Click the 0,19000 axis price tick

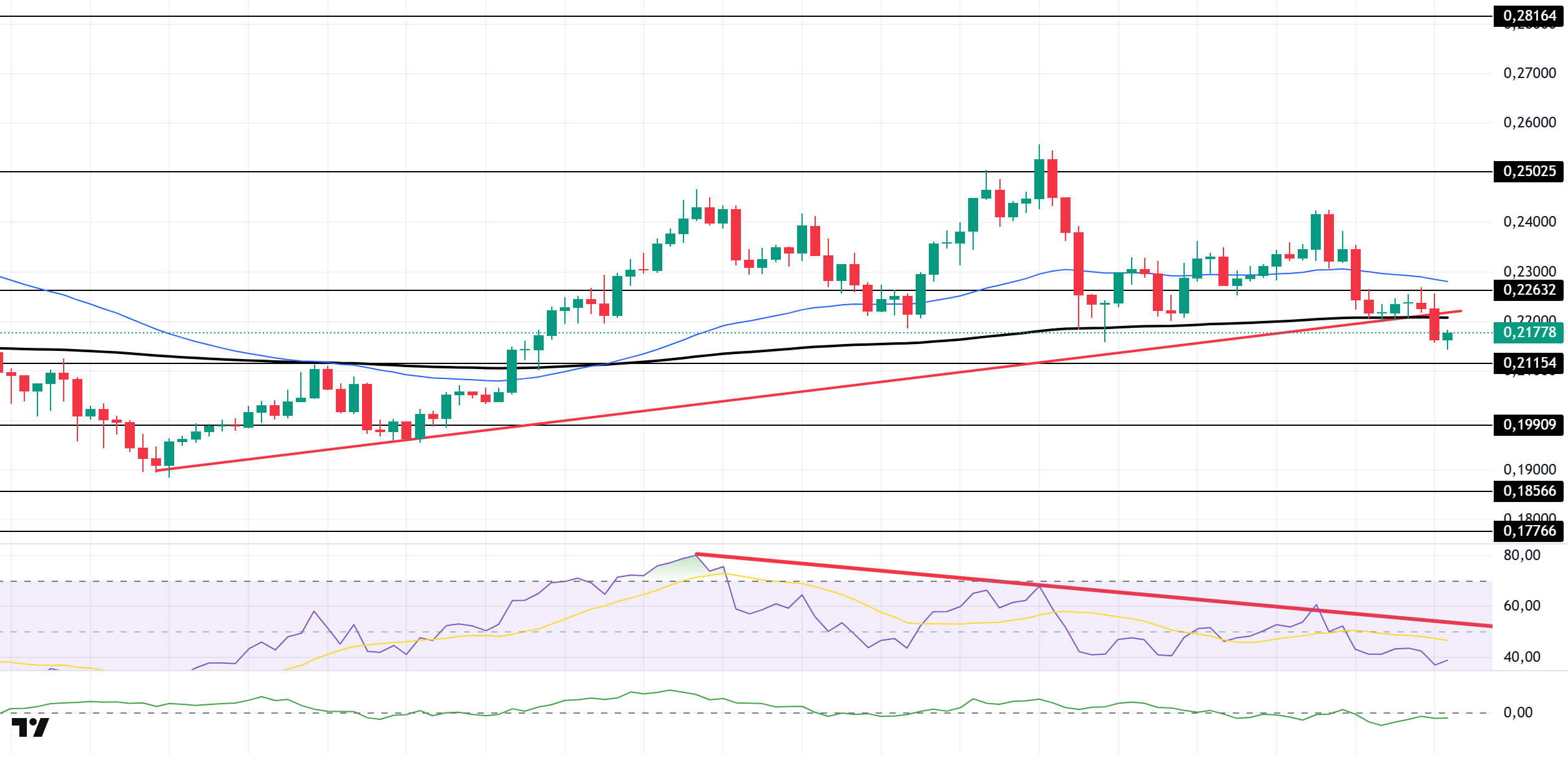(1529, 470)
